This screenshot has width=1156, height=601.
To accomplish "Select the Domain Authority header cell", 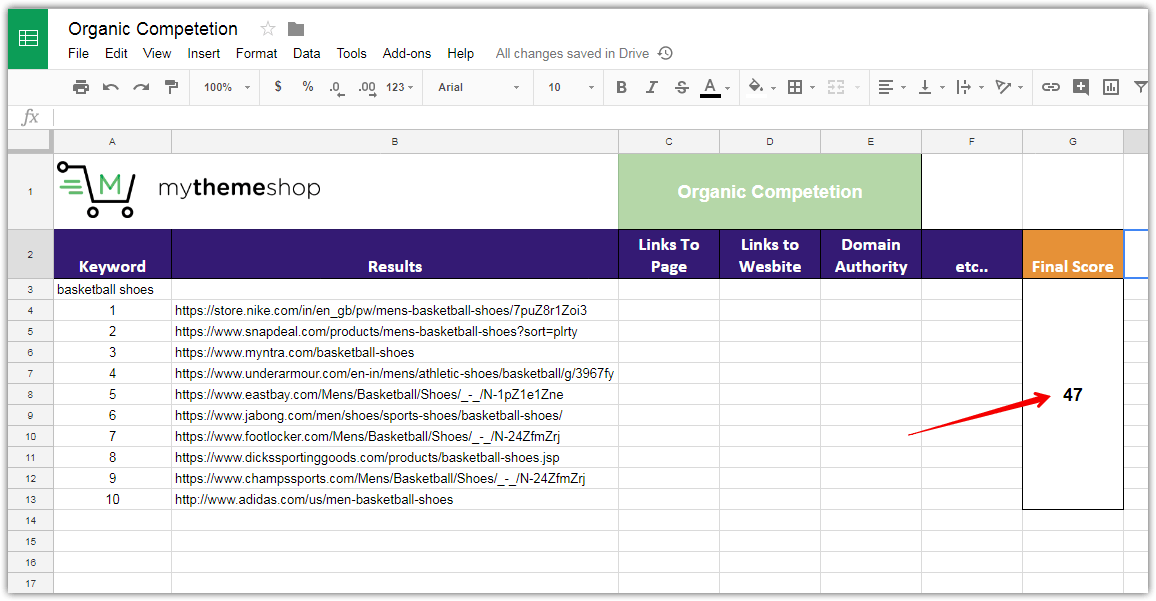I will 871,254.
